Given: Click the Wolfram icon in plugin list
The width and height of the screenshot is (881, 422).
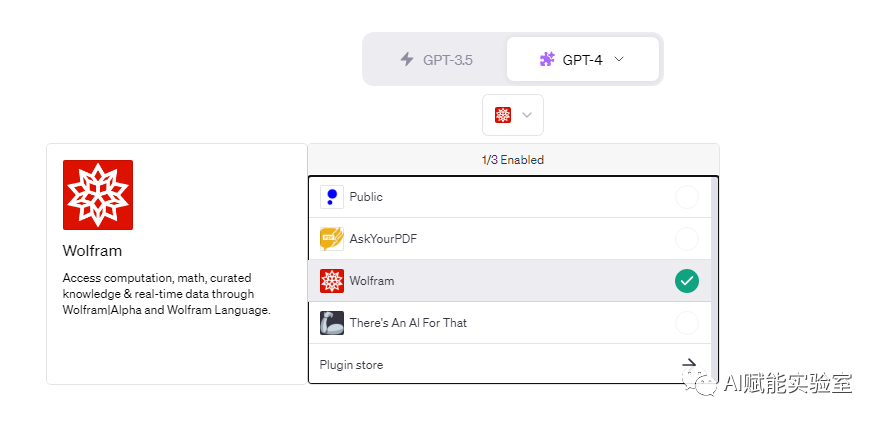Looking at the screenshot, I should click(332, 281).
